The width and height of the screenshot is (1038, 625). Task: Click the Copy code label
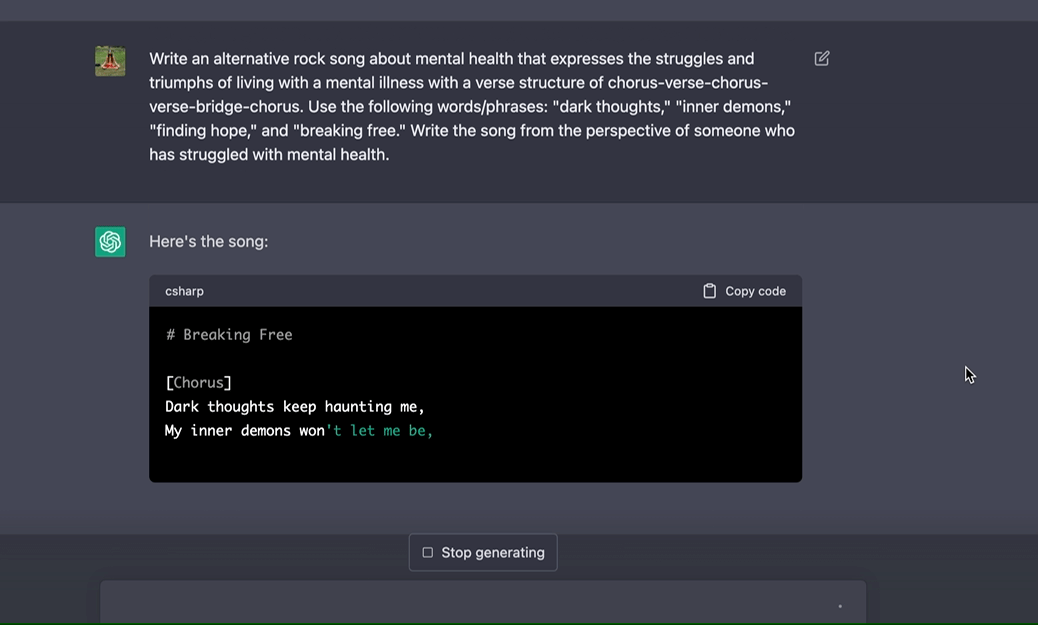(x=755, y=291)
